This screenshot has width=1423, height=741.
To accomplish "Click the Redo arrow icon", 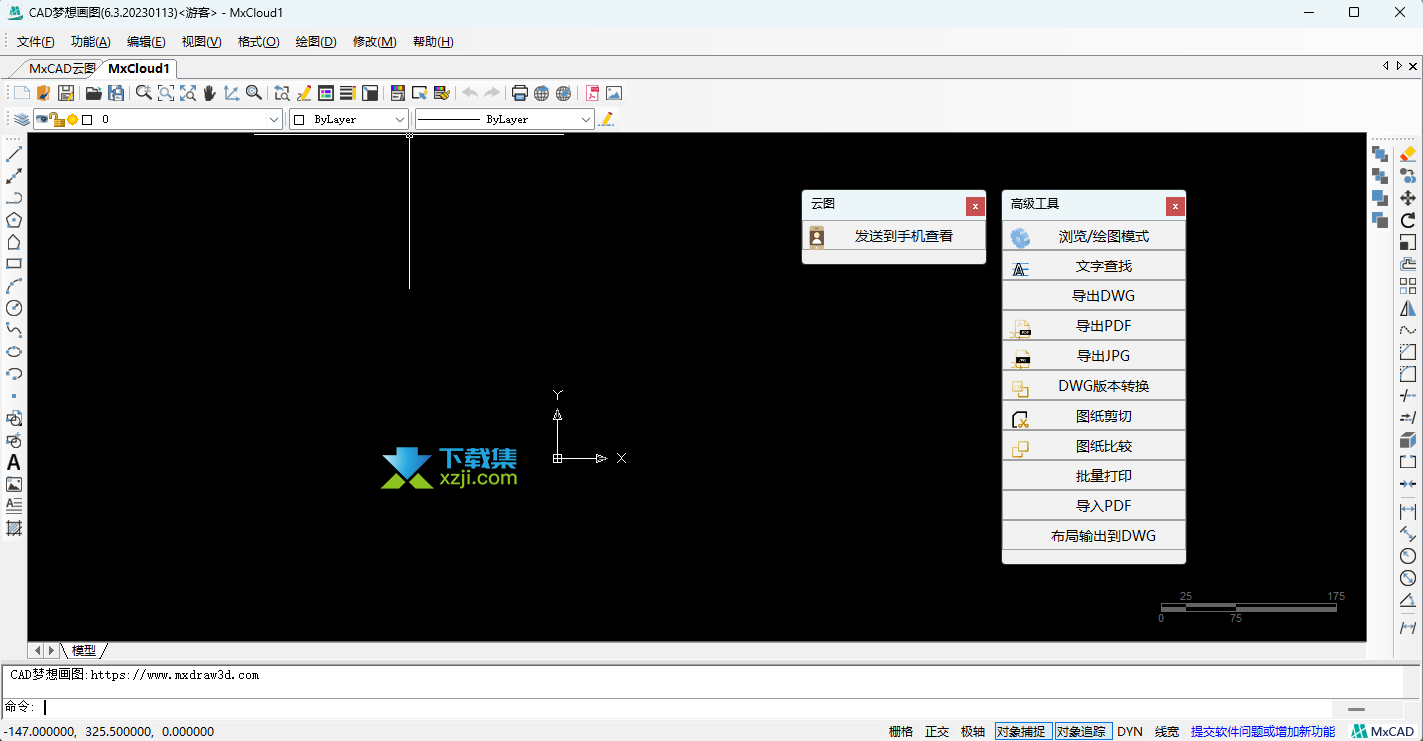I will pyautogui.click(x=492, y=93).
